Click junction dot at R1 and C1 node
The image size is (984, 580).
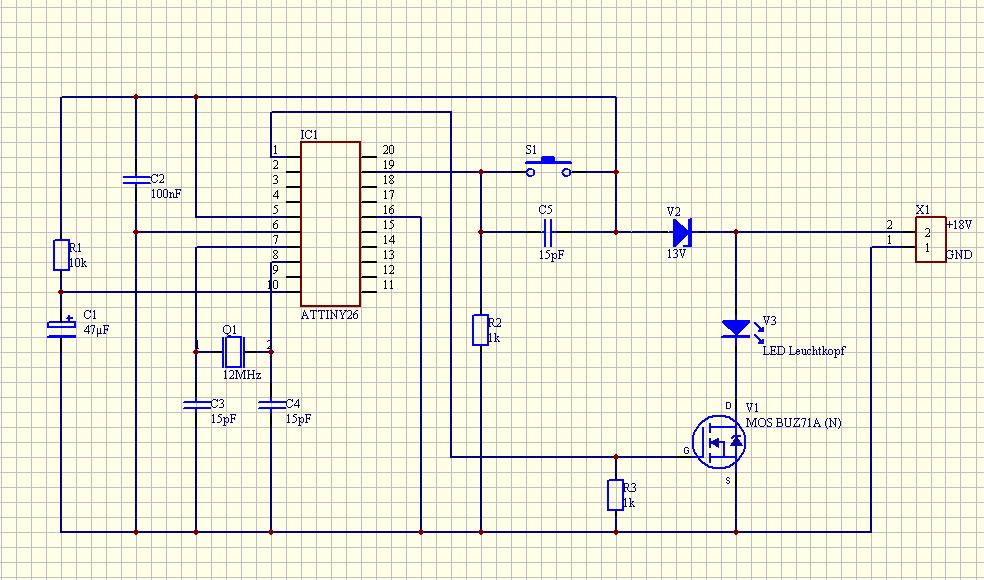click(61, 292)
